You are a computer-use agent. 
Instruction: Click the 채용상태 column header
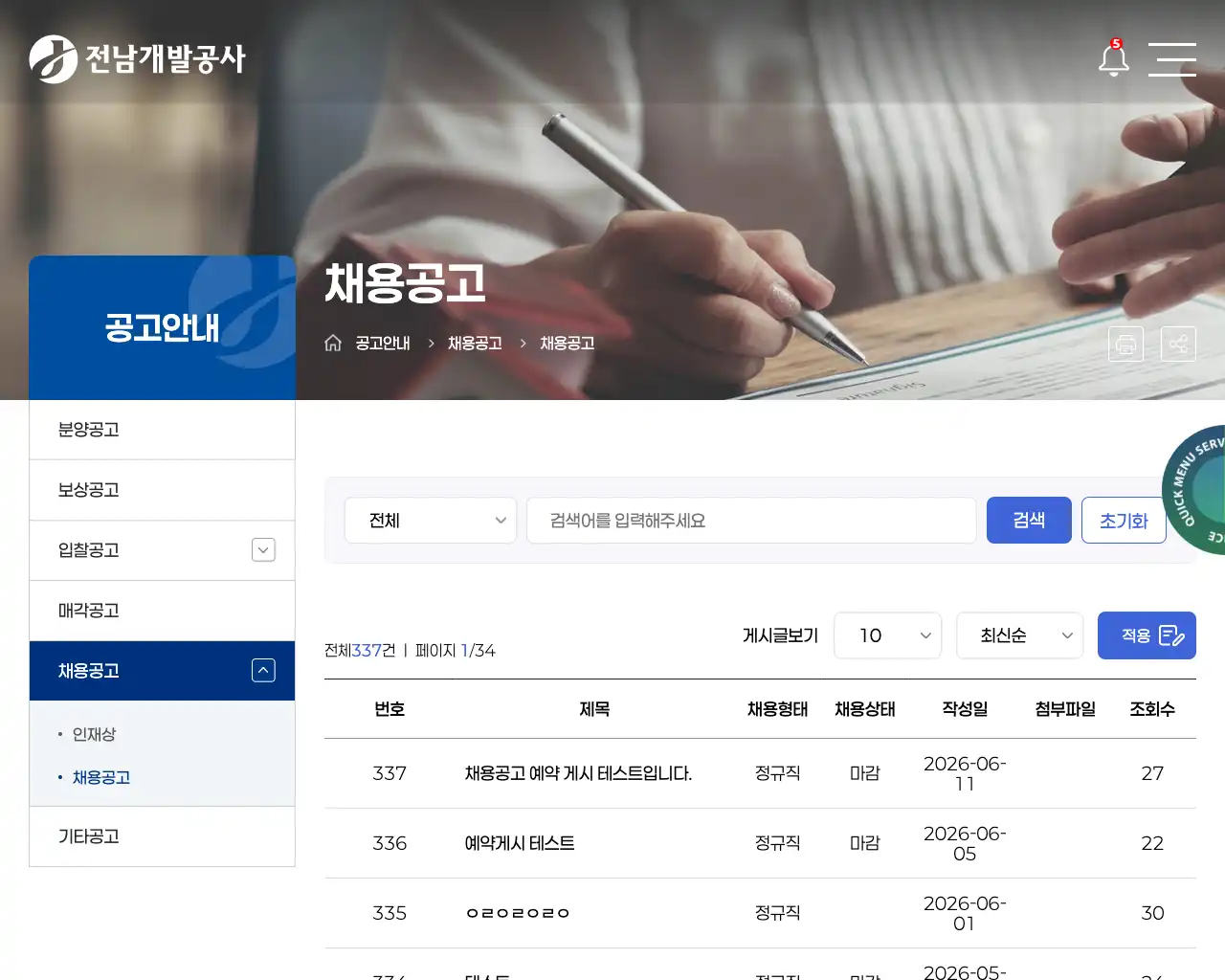[865, 709]
